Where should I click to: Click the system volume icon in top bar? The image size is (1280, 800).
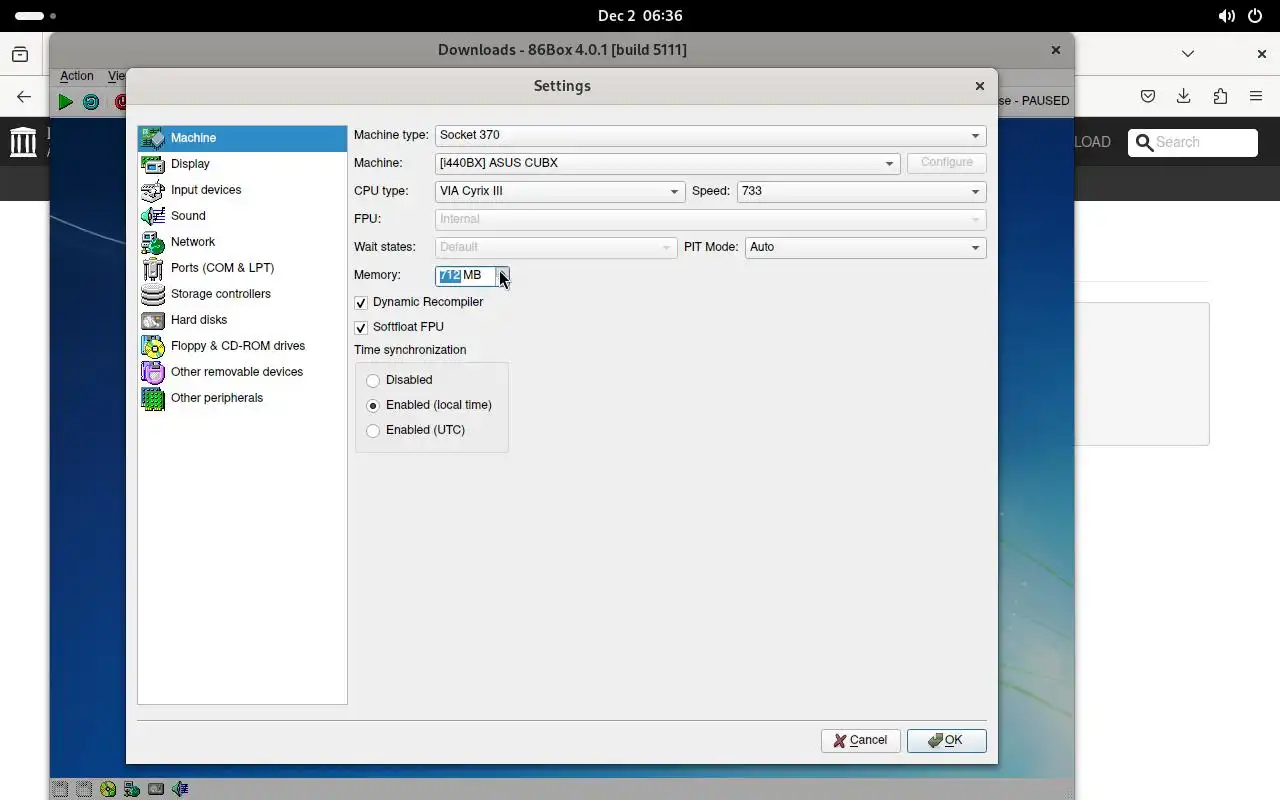1227,16
